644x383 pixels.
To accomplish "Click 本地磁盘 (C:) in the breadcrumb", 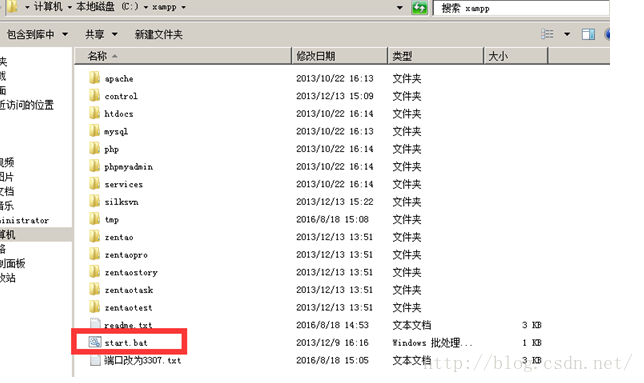I will tap(107, 7).
